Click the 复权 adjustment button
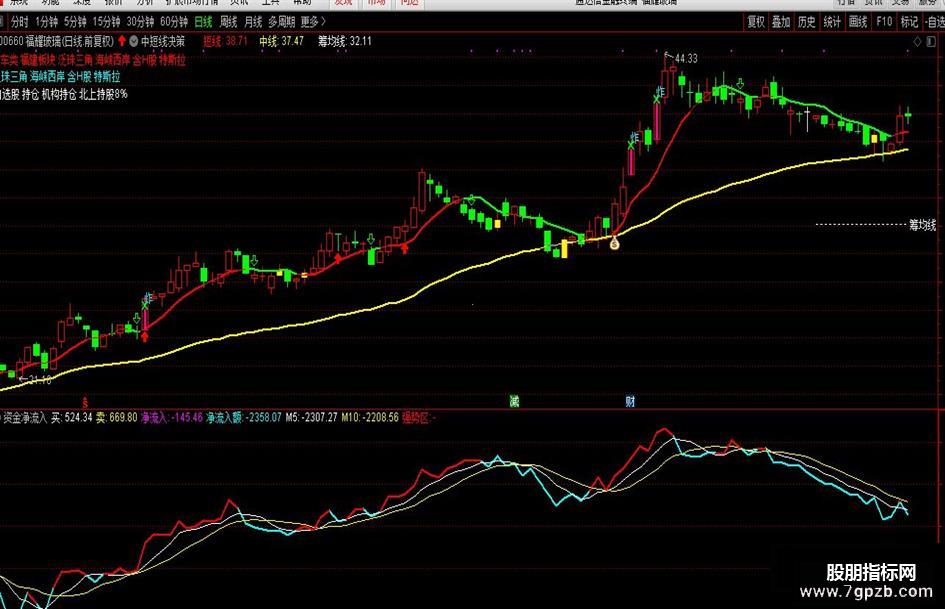Viewport: 945px width, 609px height. [x=756, y=22]
